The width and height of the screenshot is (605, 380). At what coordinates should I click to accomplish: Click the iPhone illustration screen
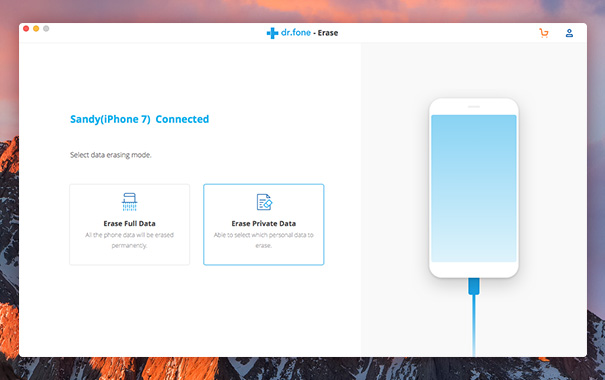(474, 188)
